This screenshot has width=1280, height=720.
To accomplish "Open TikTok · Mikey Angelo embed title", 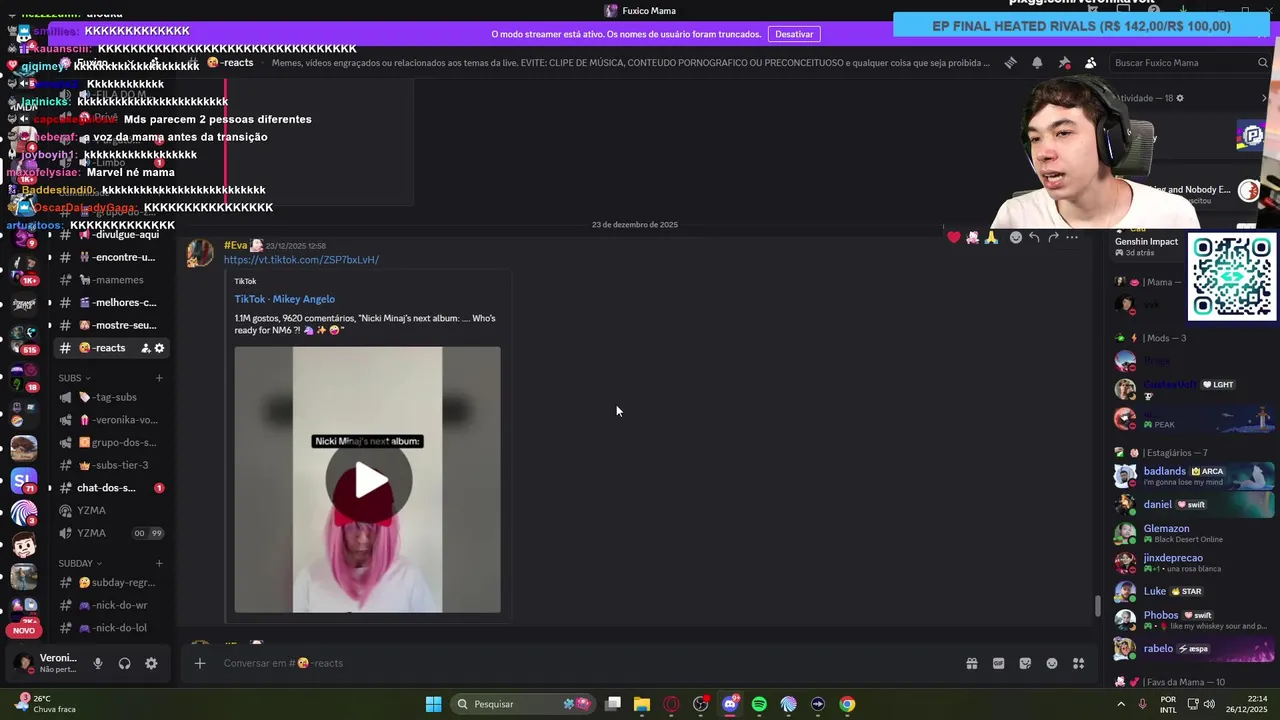I will [285, 299].
